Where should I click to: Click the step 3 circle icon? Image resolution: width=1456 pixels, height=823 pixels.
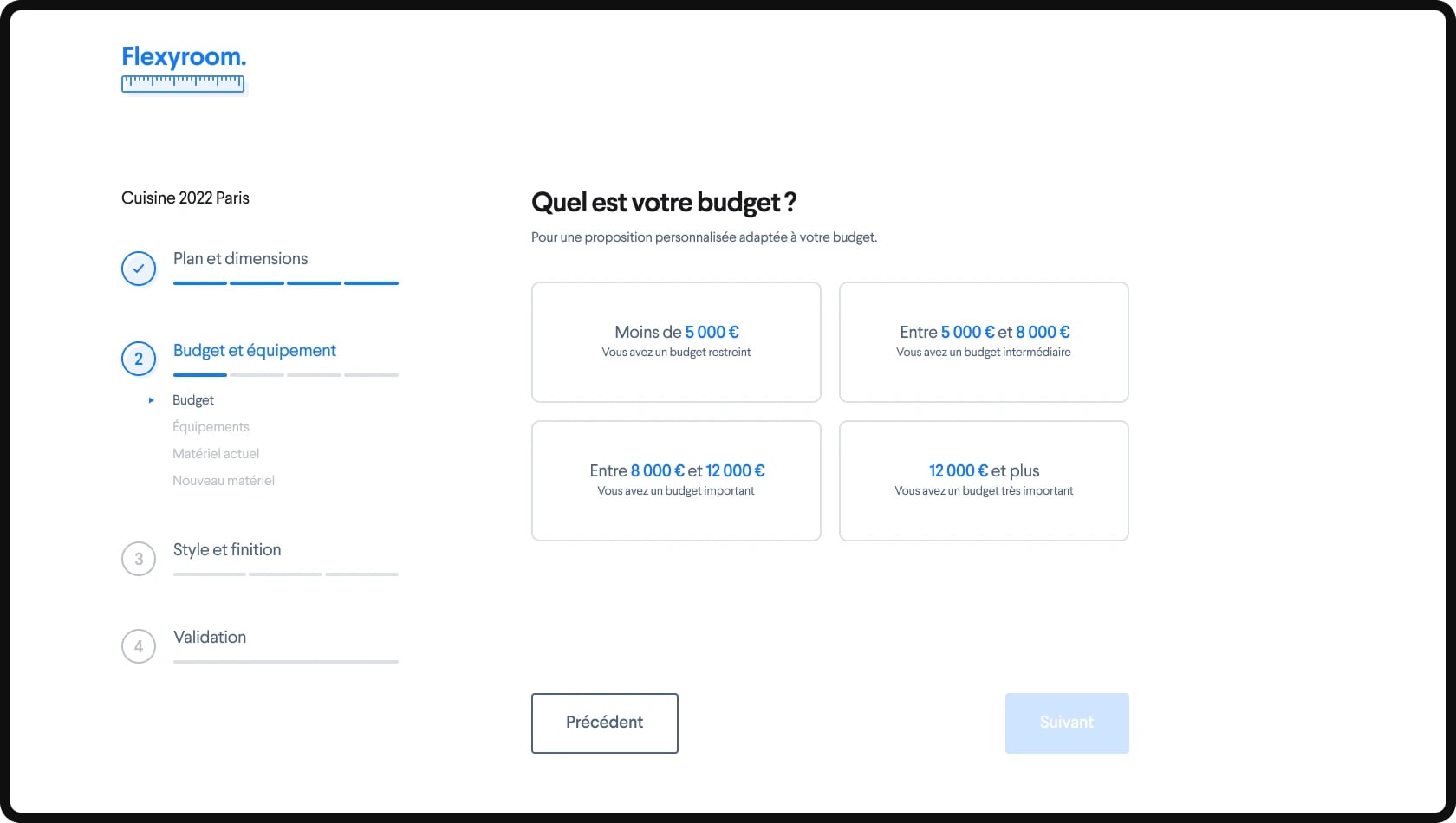click(139, 559)
